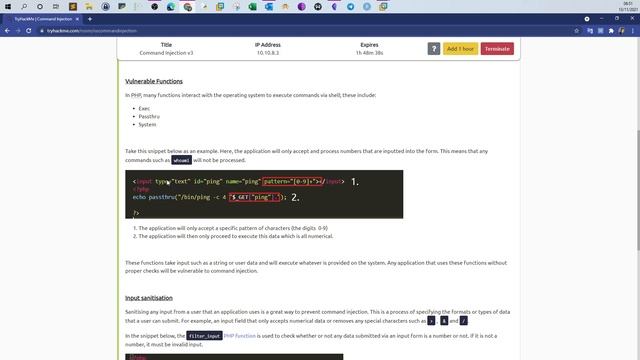The width and height of the screenshot is (640, 360).
Task: Open a new browser tab with plus
Action: pos(90,19)
